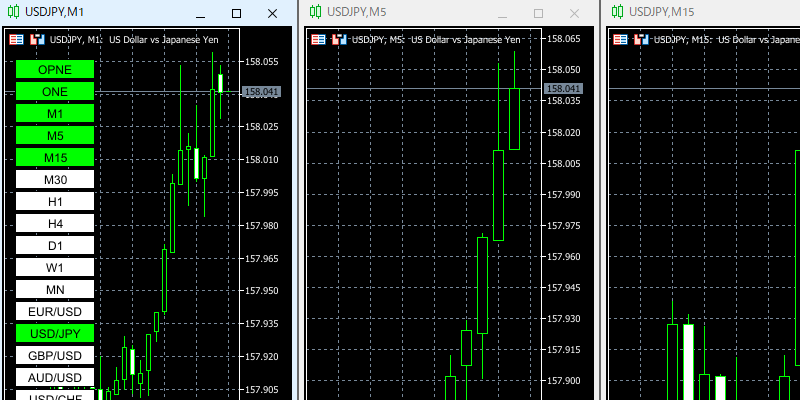Select the D1 daily timeframe button

(x=55, y=245)
